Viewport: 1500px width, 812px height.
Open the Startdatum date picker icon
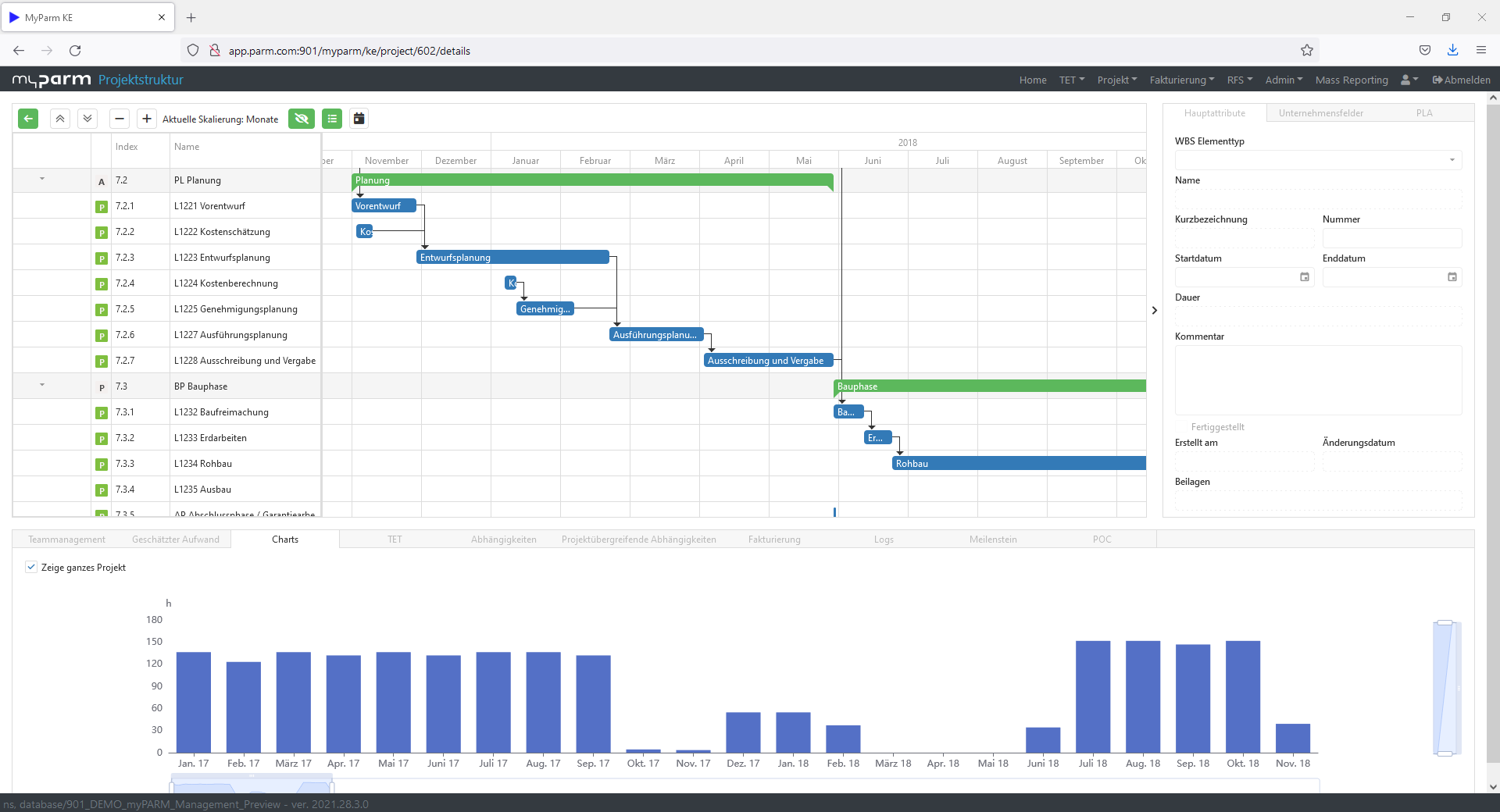pyautogui.click(x=1305, y=277)
